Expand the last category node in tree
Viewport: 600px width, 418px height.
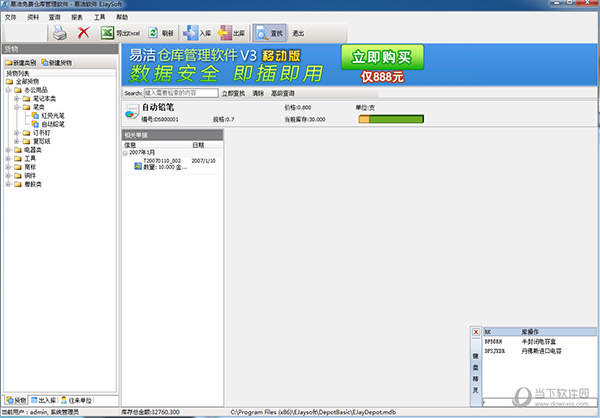[8, 184]
